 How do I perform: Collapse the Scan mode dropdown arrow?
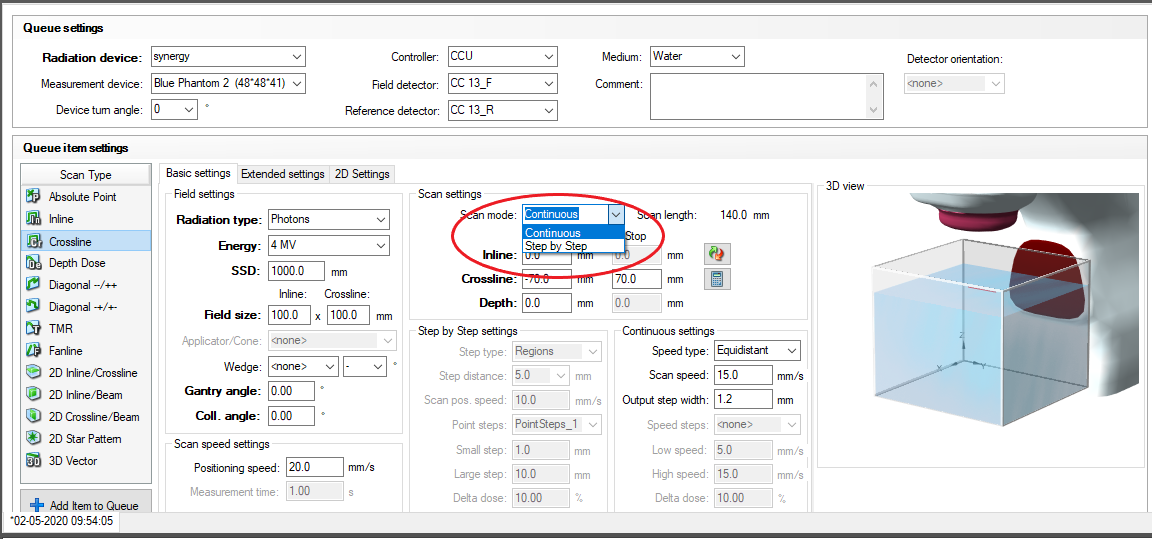[x=616, y=214]
